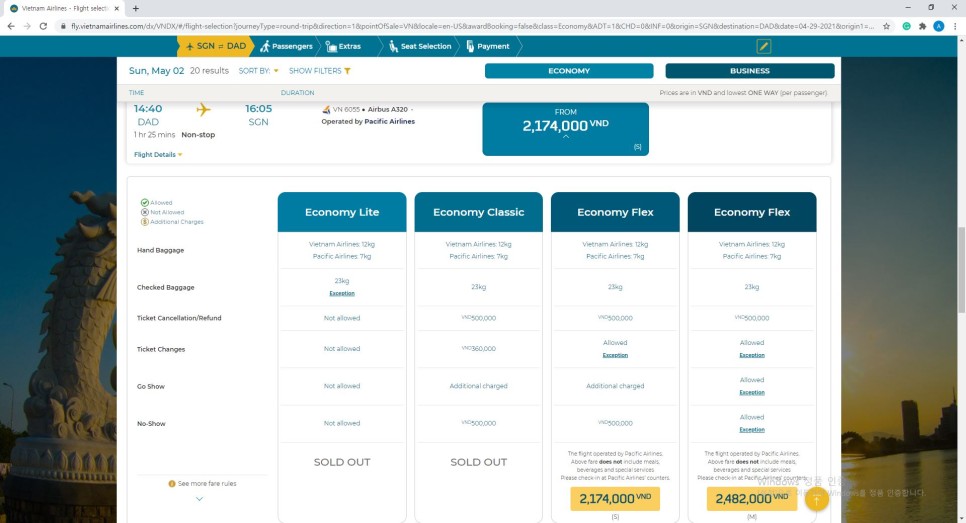Click the Sun, May 02 date label
This screenshot has width=966, height=523.
(156, 71)
